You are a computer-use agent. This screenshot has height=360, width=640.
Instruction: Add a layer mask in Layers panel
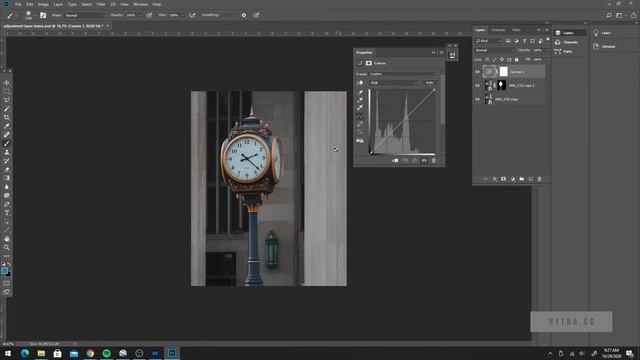point(503,179)
